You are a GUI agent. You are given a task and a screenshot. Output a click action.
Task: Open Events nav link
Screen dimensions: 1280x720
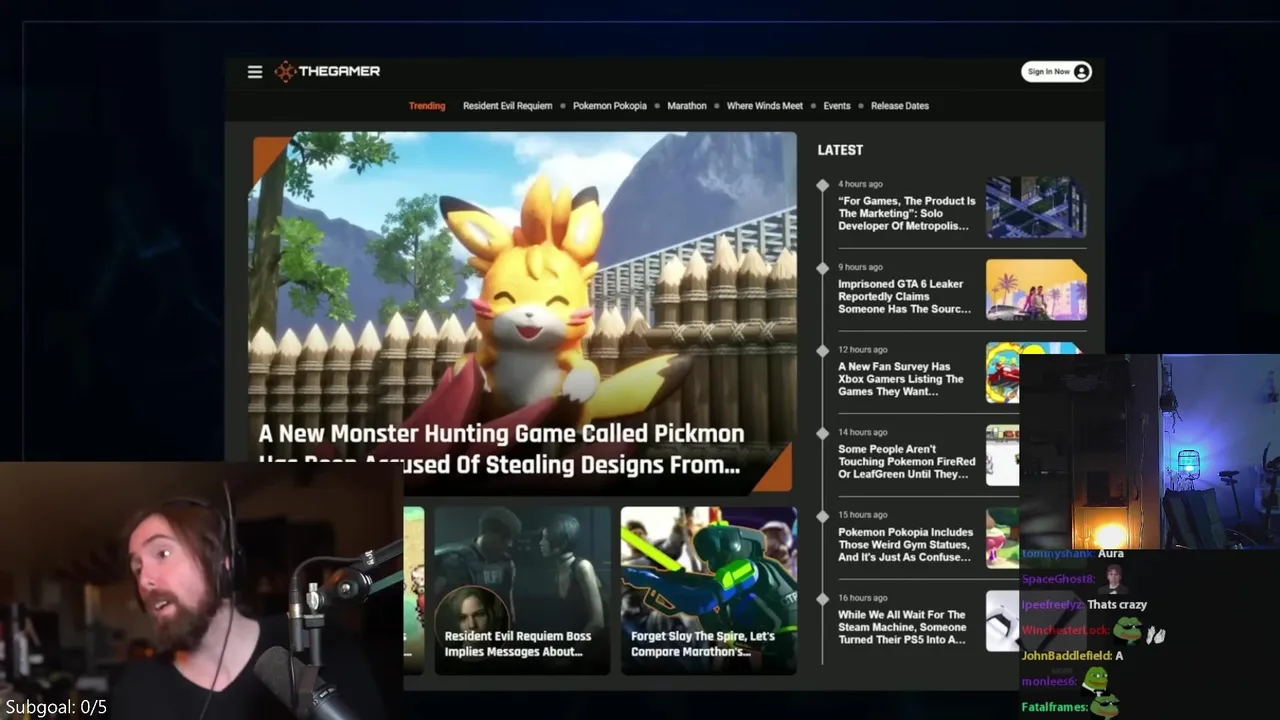(837, 106)
